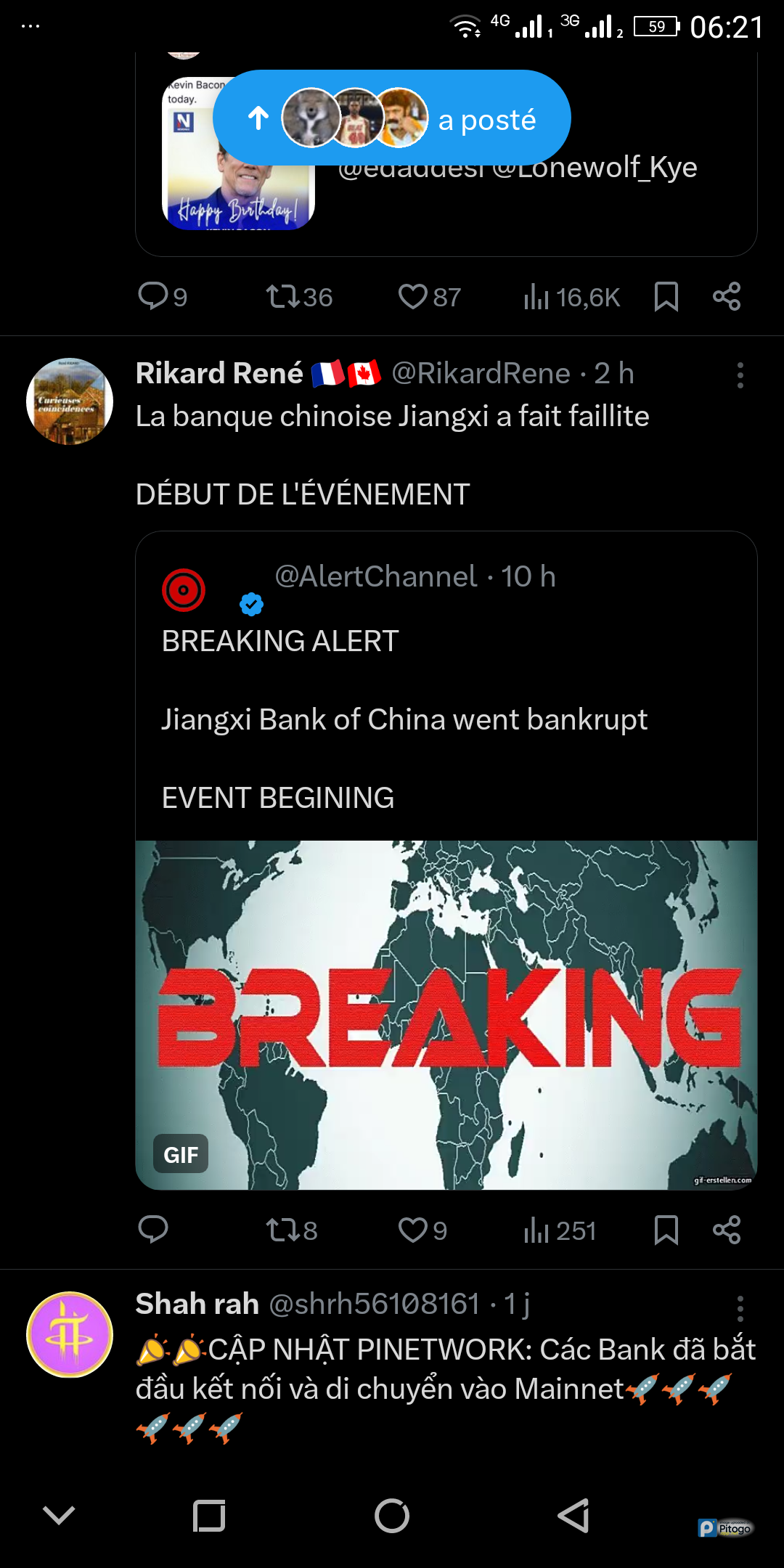Open more options for Rikard René's tweet
The width and height of the screenshot is (784, 1568).
click(740, 375)
